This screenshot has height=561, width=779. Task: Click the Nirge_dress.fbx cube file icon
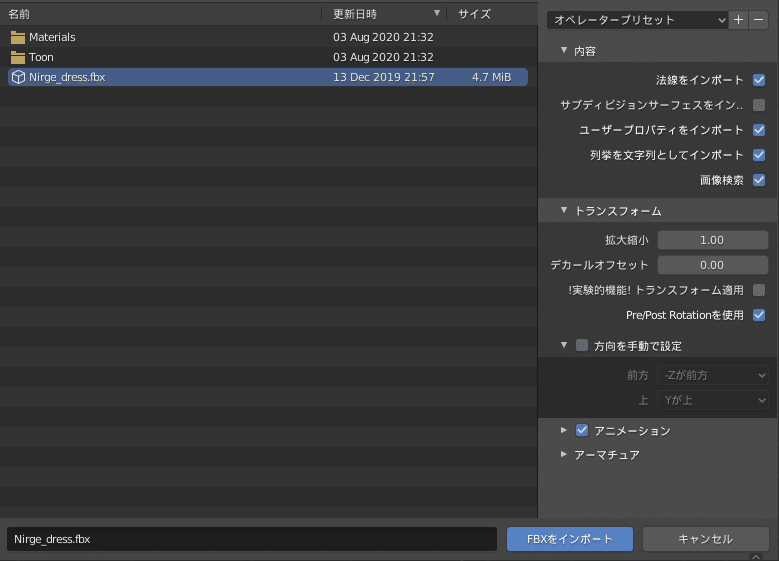point(18,77)
